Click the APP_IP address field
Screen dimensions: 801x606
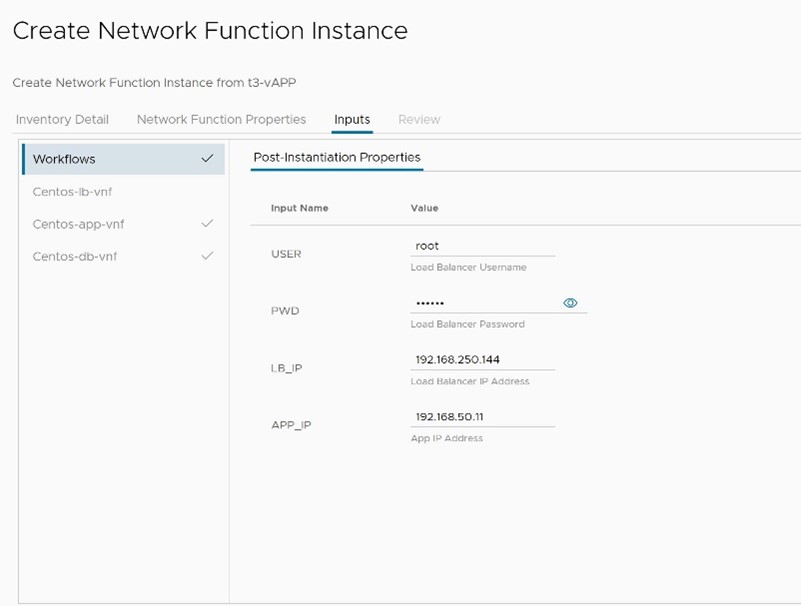pos(481,417)
